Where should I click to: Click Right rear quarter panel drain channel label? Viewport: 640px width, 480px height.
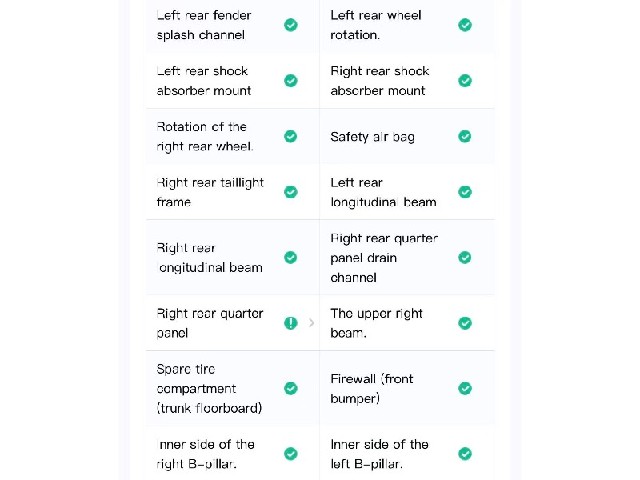point(384,258)
